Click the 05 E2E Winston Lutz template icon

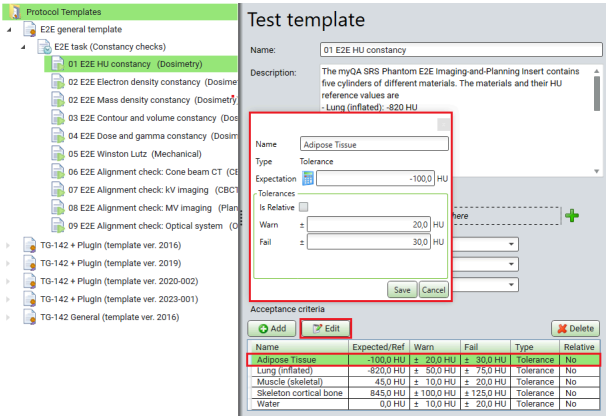coord(58,154)
